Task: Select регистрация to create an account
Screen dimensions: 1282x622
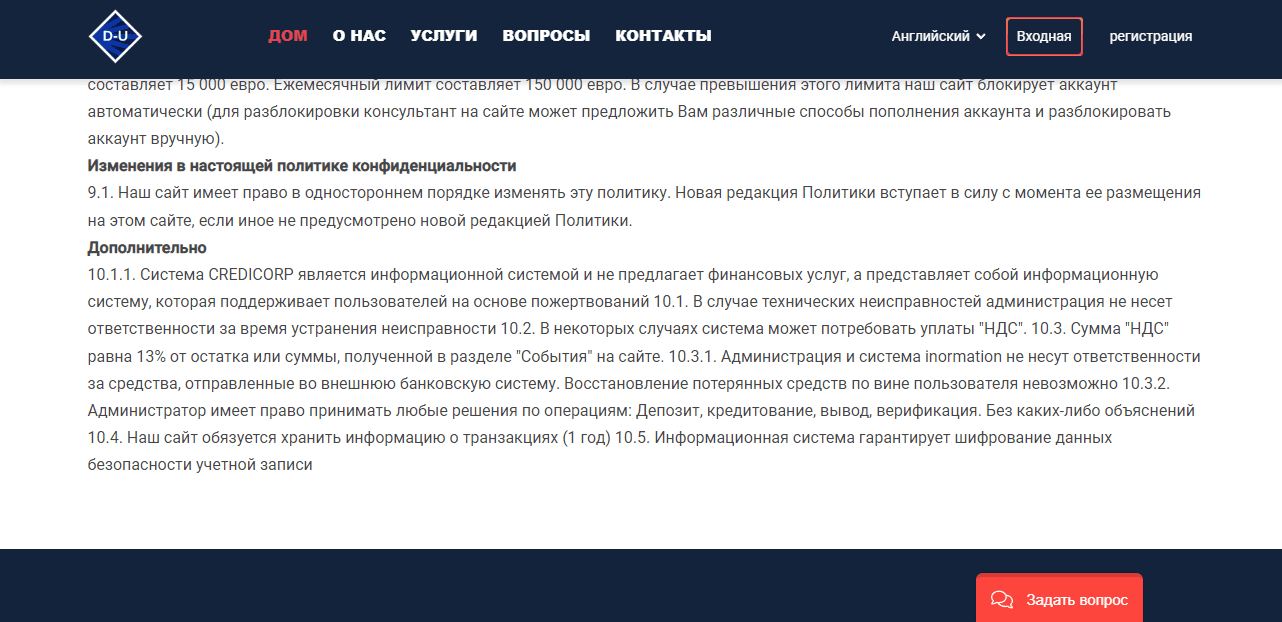Action: 1151,36
